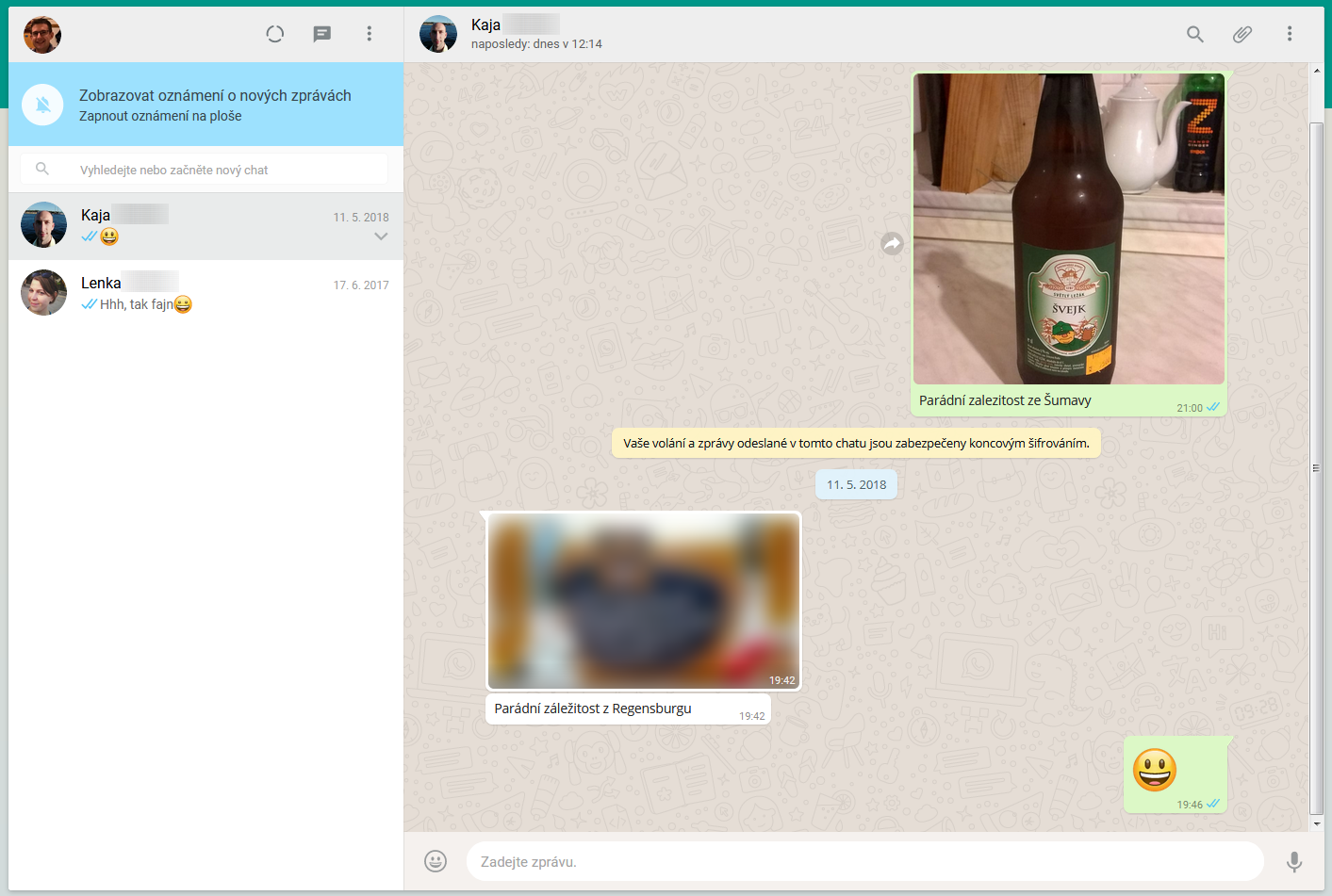Click date 17. 6. 2017 on Lenka row
1332x896 pixels.
361,285
